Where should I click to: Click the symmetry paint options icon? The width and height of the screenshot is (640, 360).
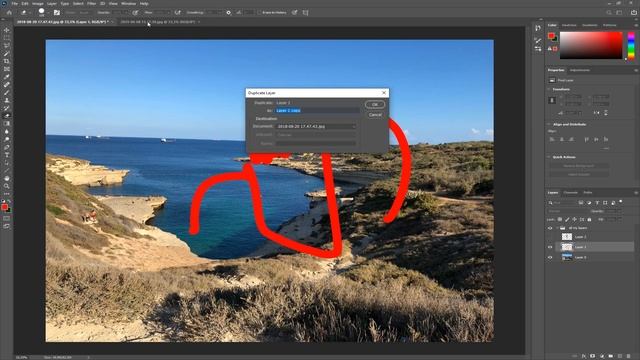coord(305,13)
